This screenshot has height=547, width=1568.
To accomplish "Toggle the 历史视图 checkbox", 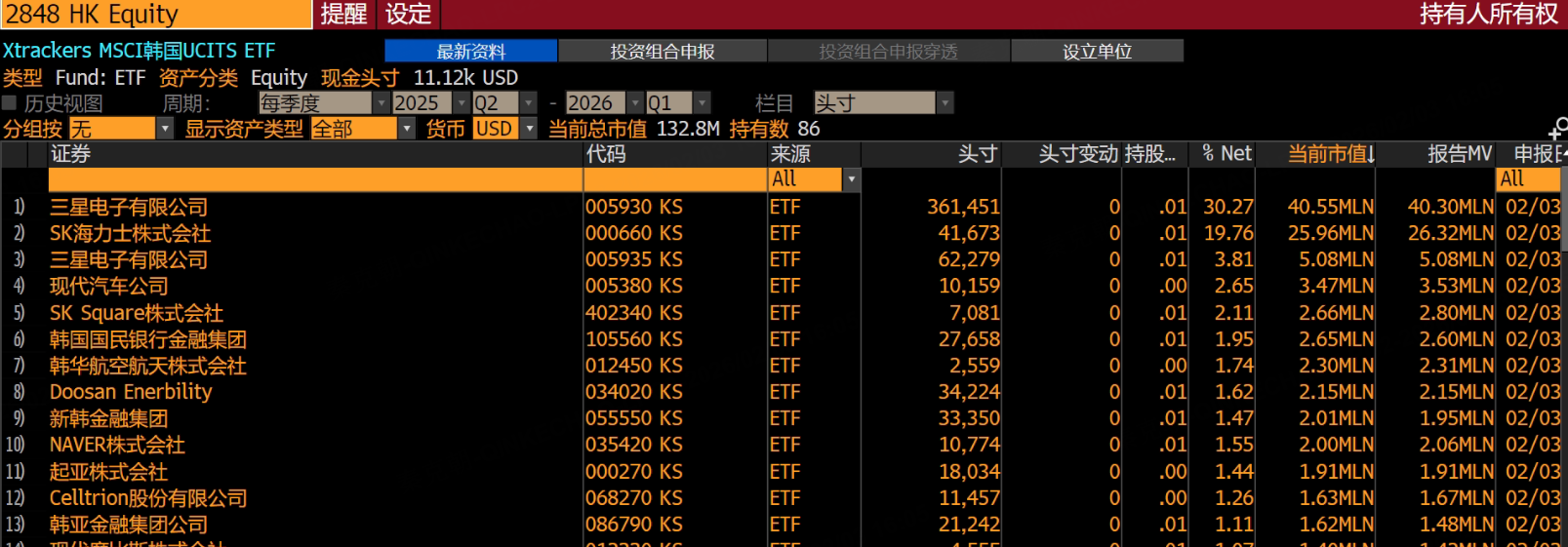I will click(x=10, y=103).
